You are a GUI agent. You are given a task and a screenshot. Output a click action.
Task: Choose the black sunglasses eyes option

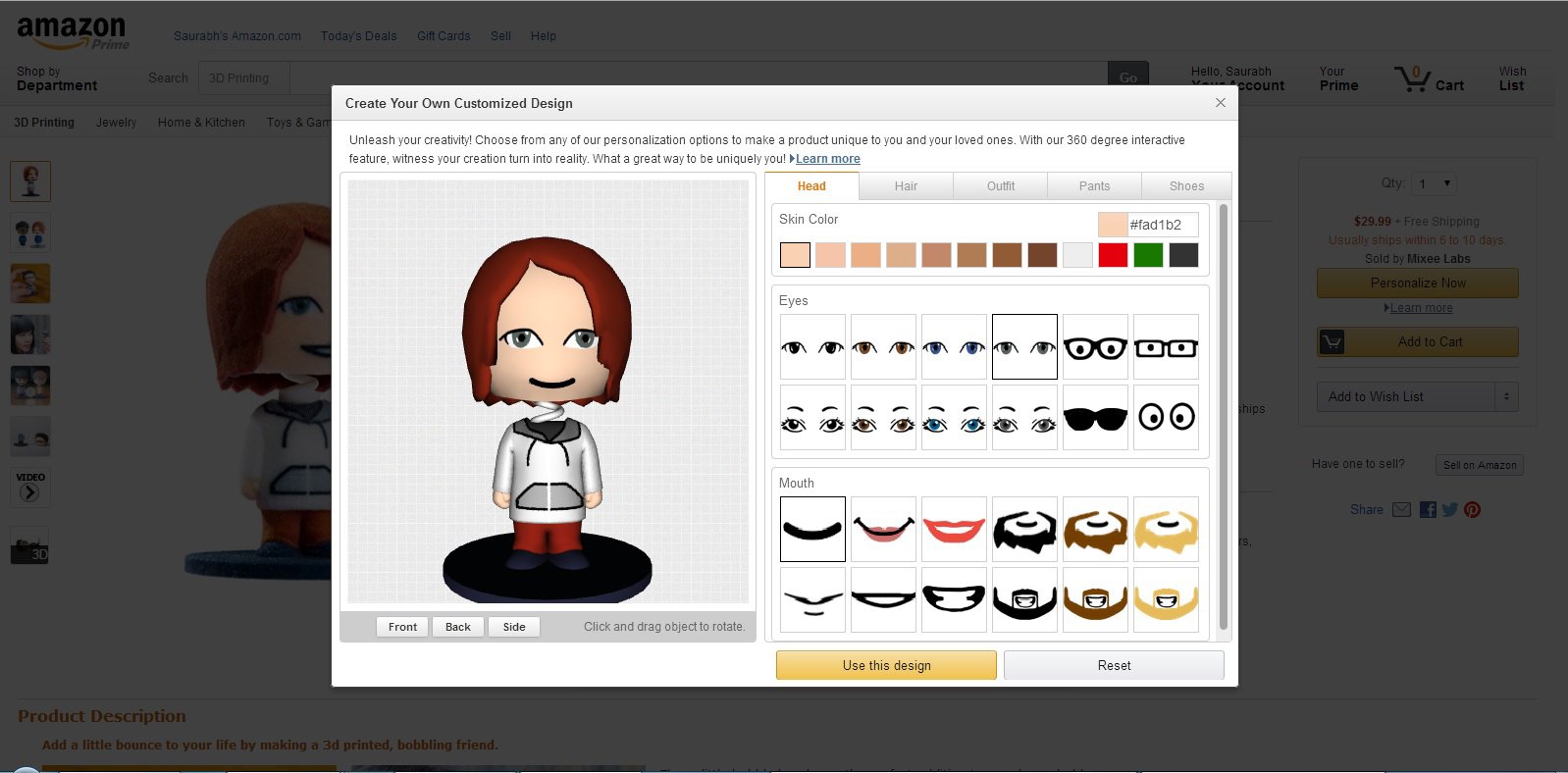pos(1095,418)
